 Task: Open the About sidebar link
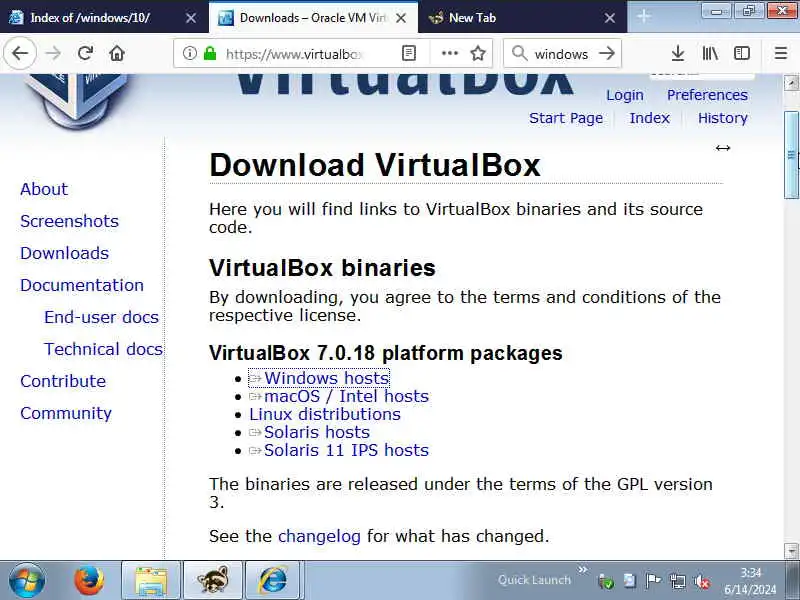coord(44,189)
